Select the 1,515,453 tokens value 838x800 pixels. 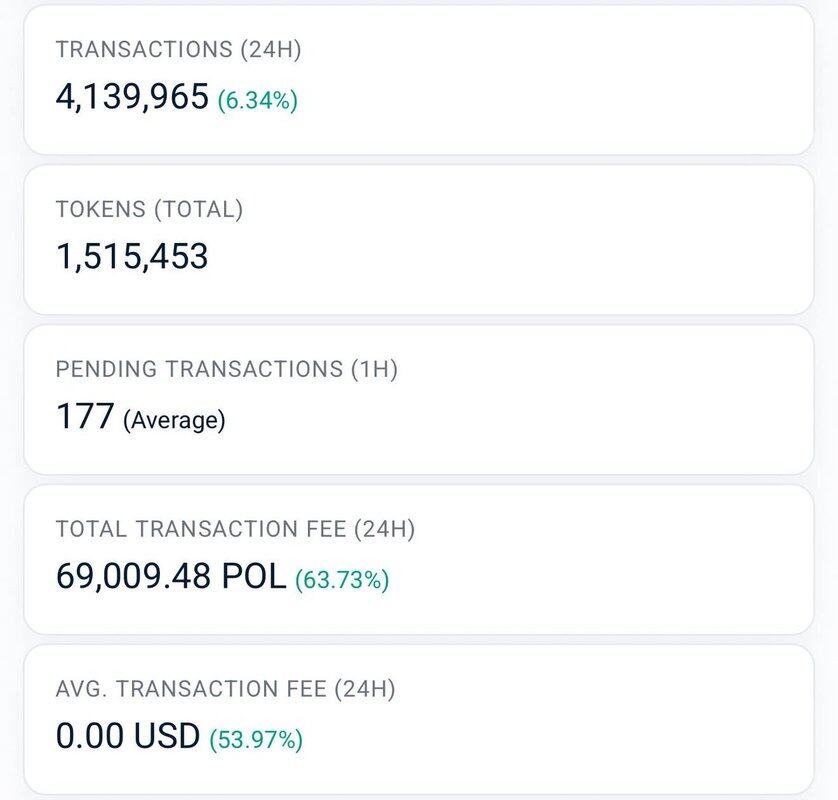[x=132, y=257]
